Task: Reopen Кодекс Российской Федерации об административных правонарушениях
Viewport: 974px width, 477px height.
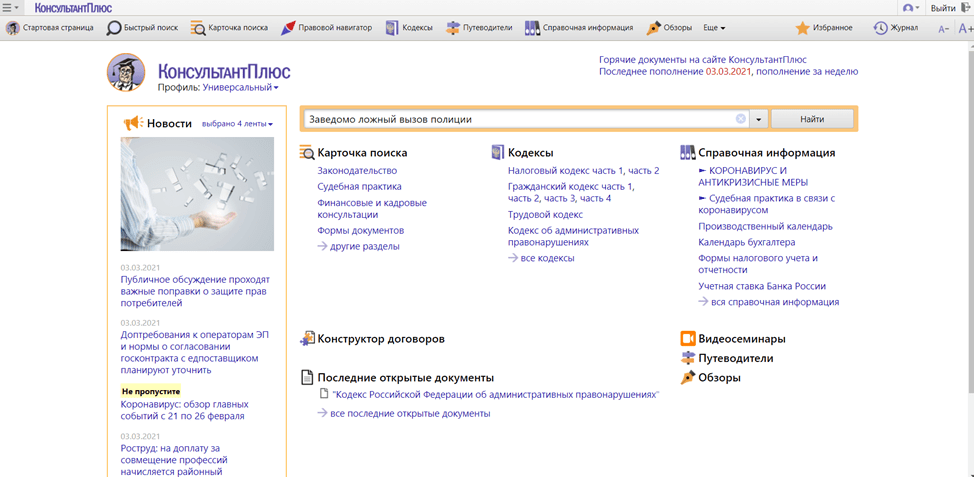Action: point(496,394)
